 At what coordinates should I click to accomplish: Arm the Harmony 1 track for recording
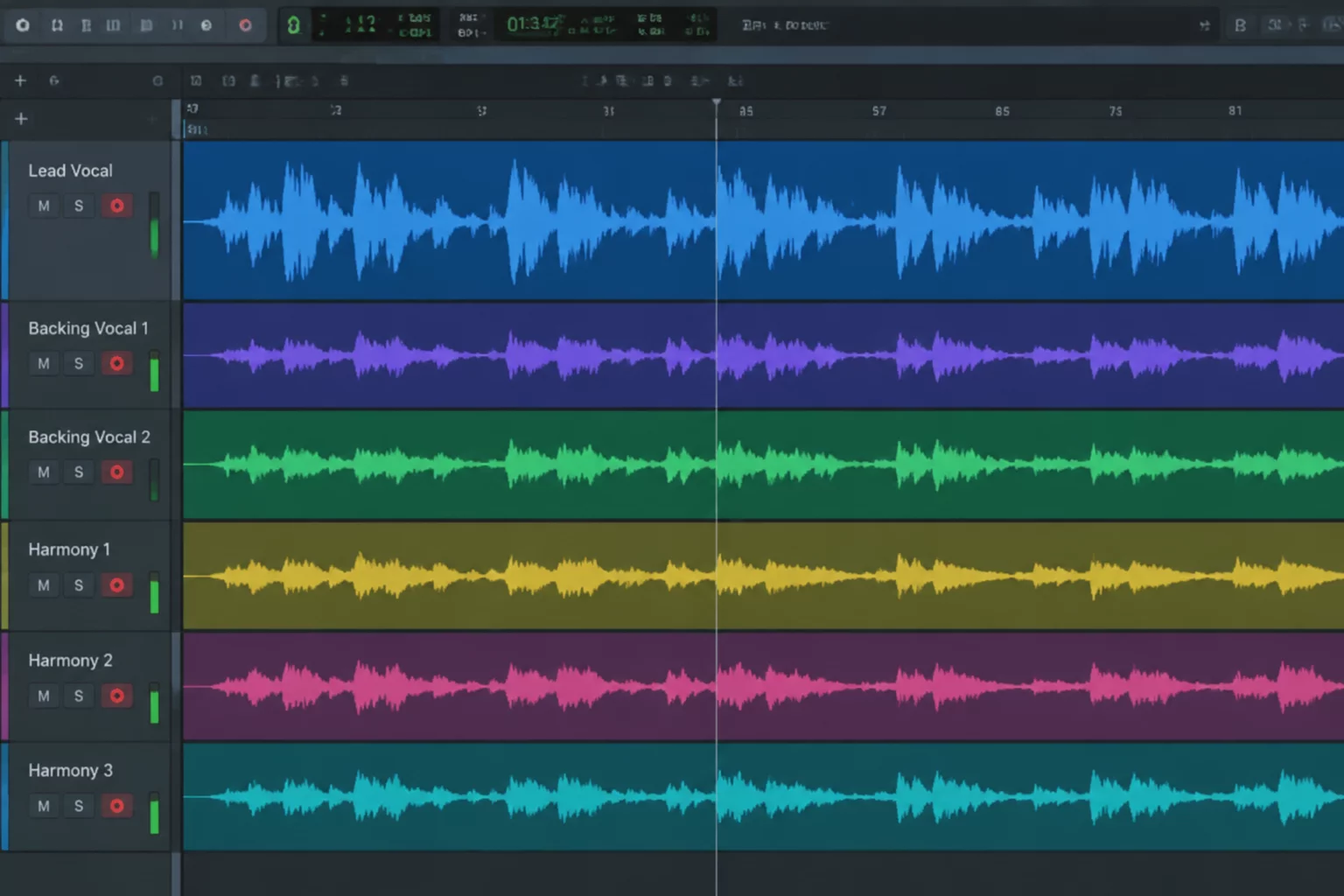click(116, 585)
